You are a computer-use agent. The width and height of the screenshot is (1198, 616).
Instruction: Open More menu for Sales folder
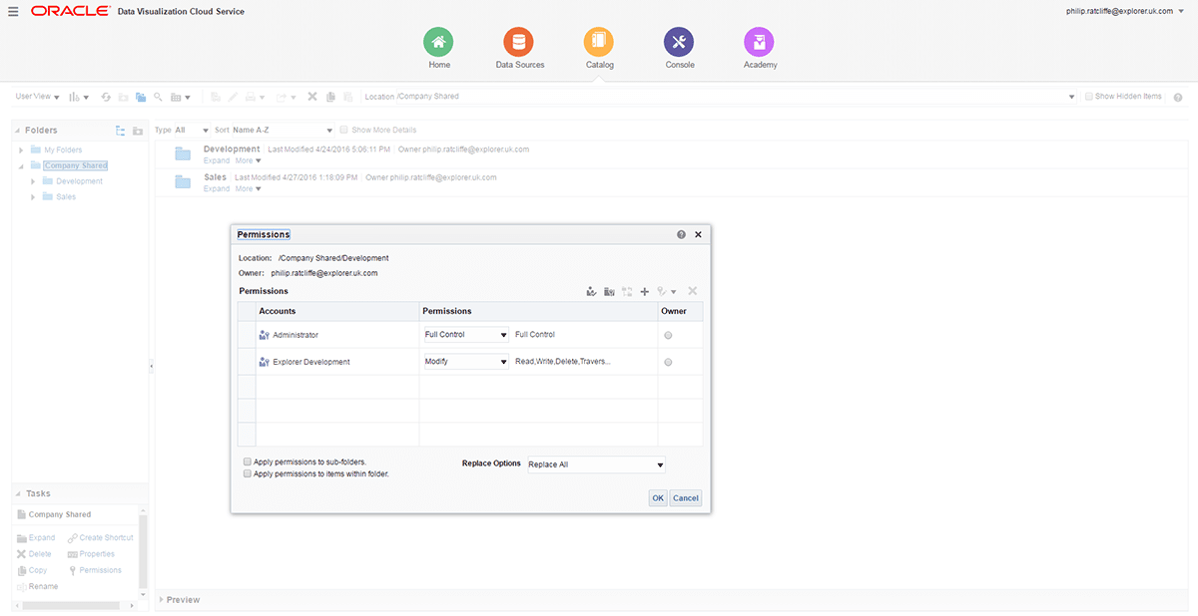(x=248, y=189)
